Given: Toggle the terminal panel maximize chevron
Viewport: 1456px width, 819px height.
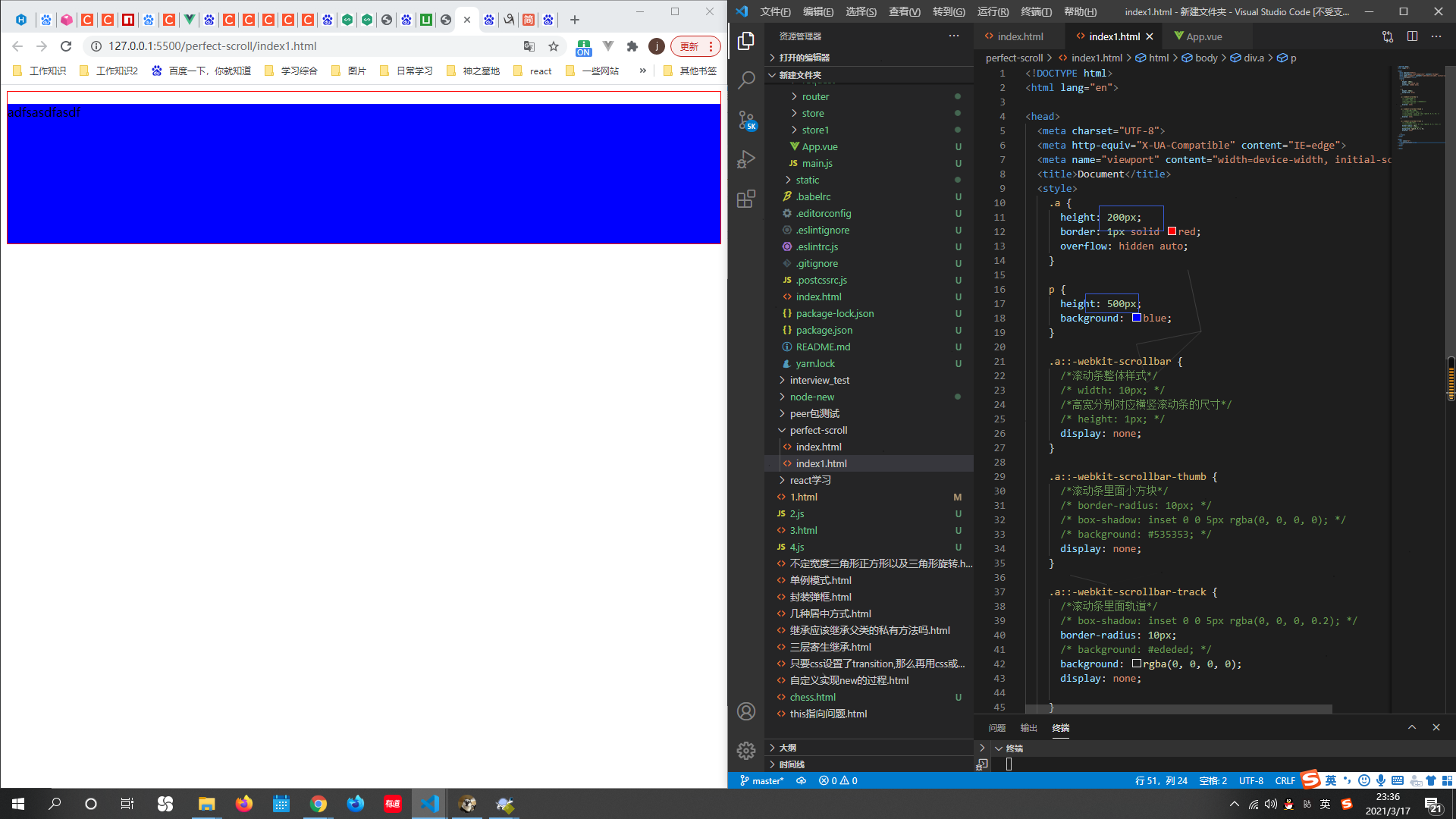Looking at the screenshot, I should coord(1412,727).
